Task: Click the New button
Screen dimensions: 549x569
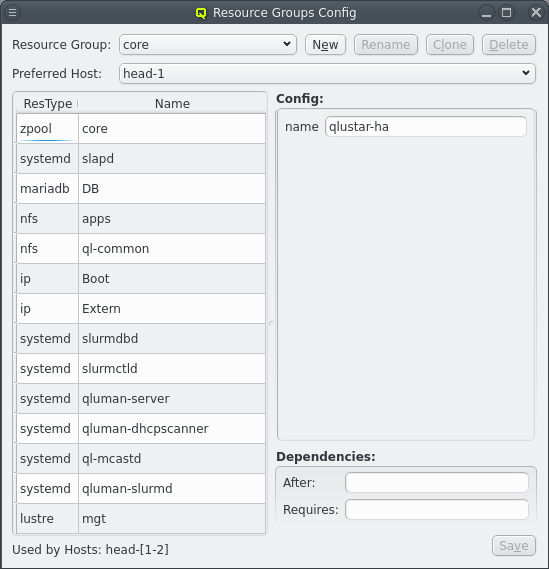Action: (325, 45)
